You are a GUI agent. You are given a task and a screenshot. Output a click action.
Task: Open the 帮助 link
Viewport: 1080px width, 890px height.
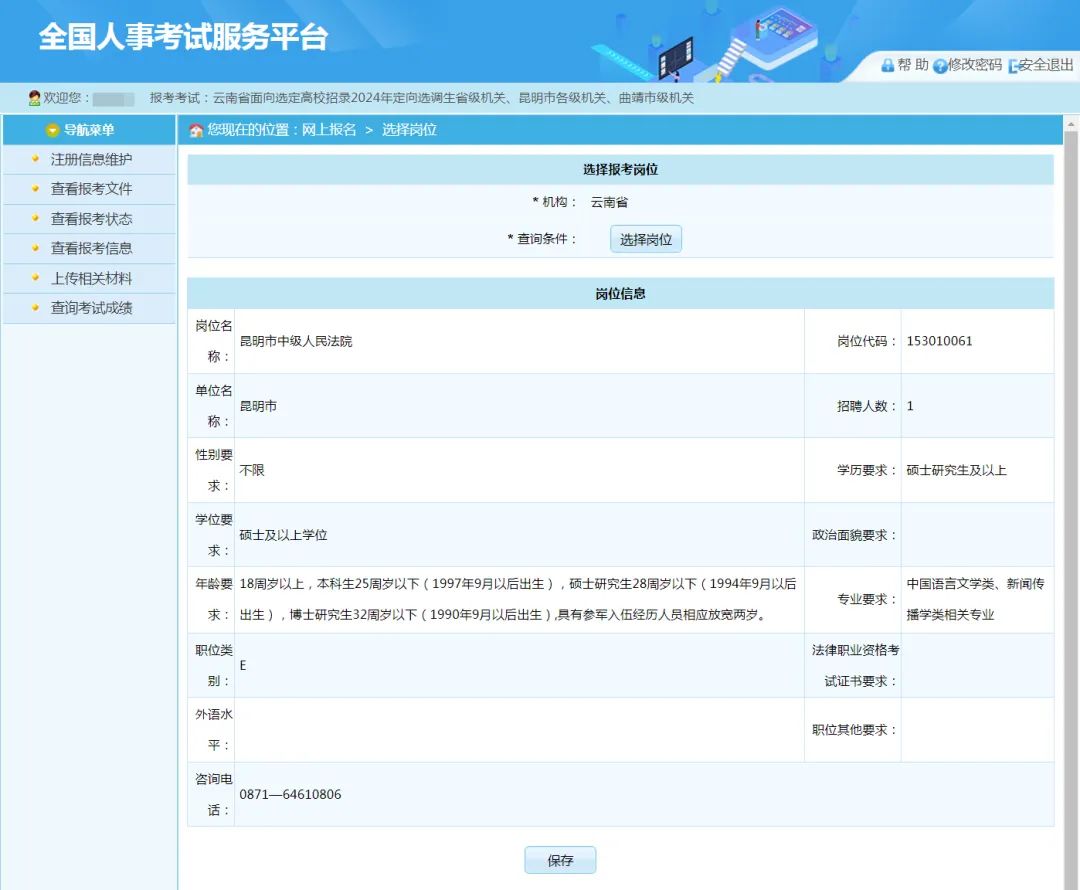(x=913, y=65)
